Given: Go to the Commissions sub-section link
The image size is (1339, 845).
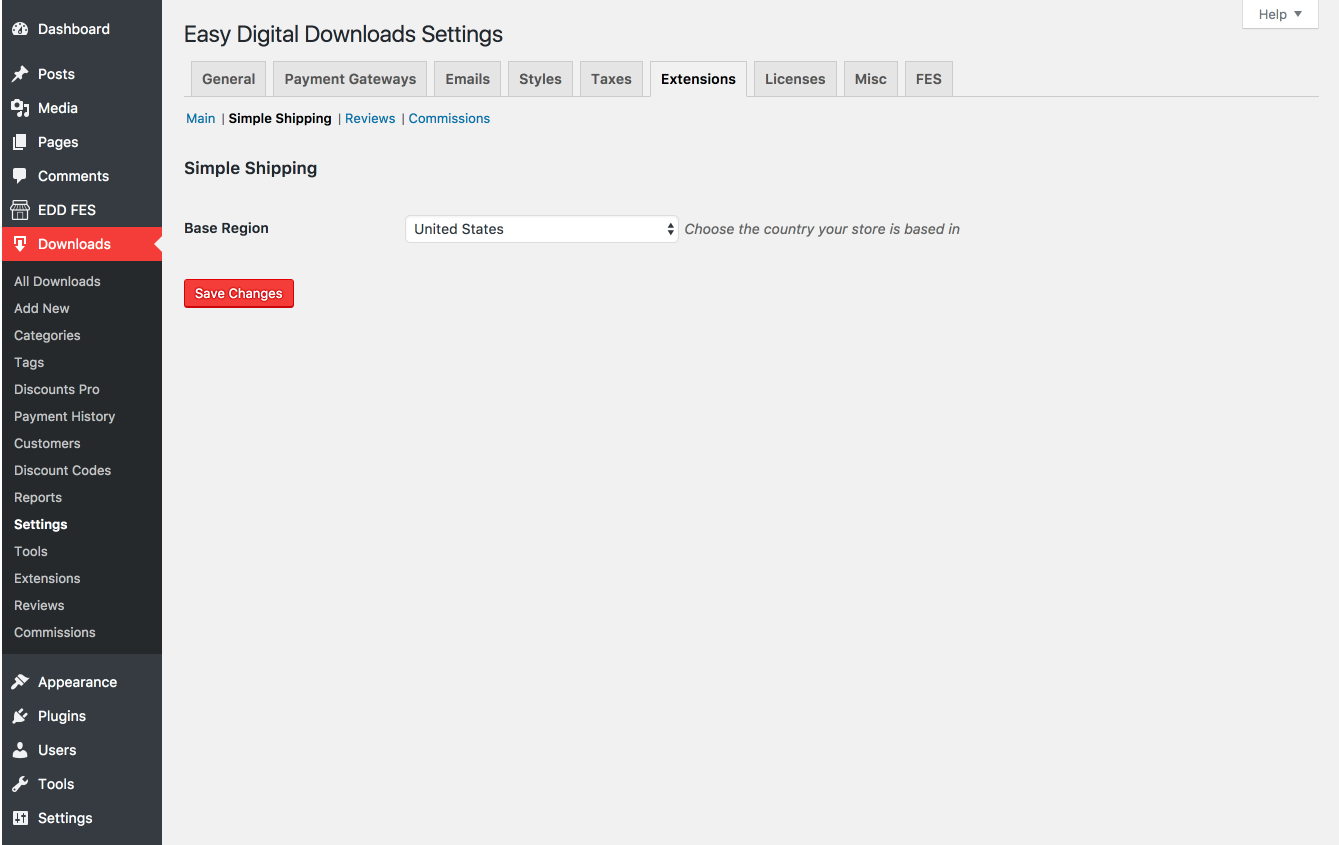Looking at the screenshot, I should (449, 118).
